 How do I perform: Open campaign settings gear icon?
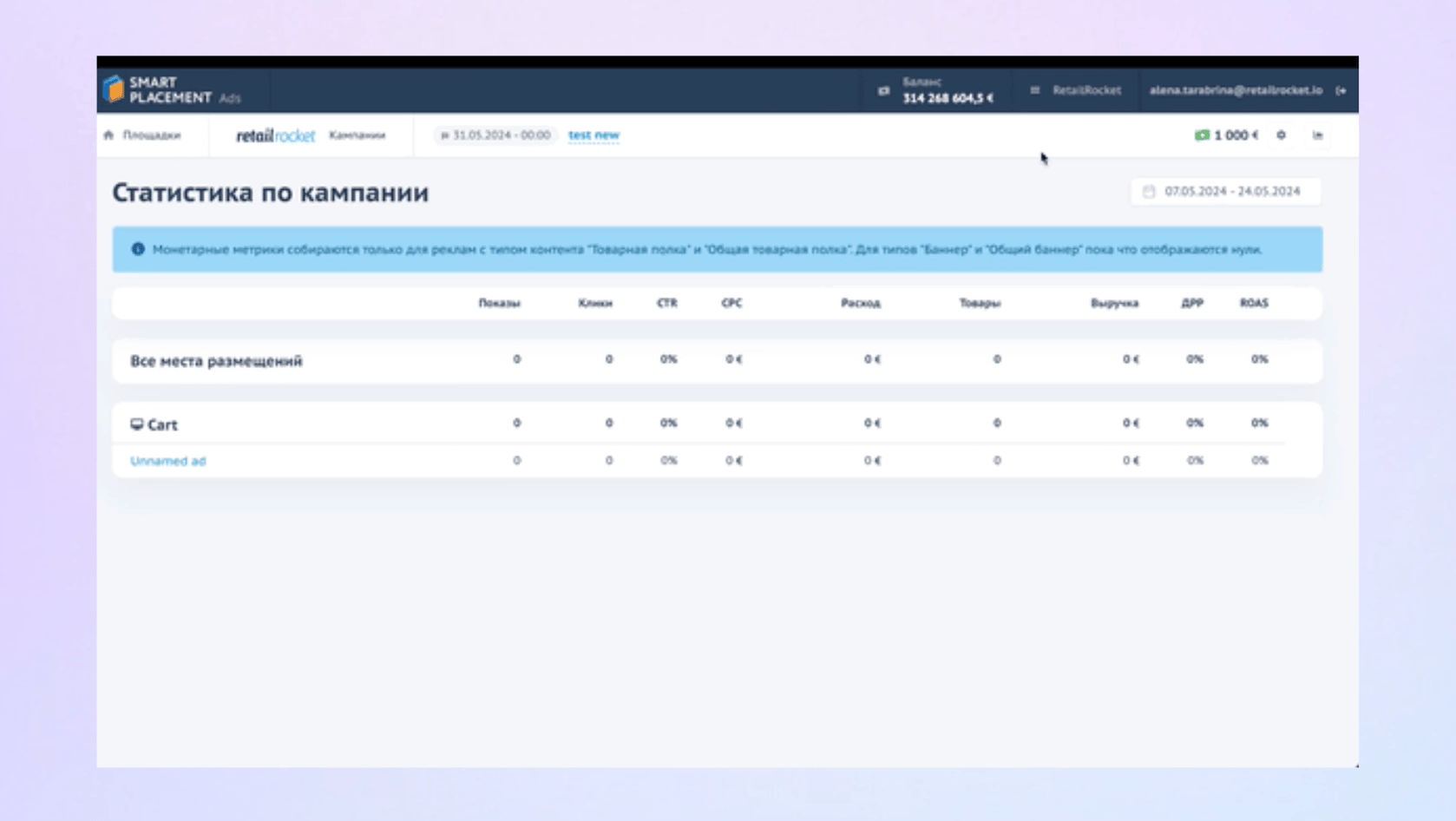point(1281,135)
